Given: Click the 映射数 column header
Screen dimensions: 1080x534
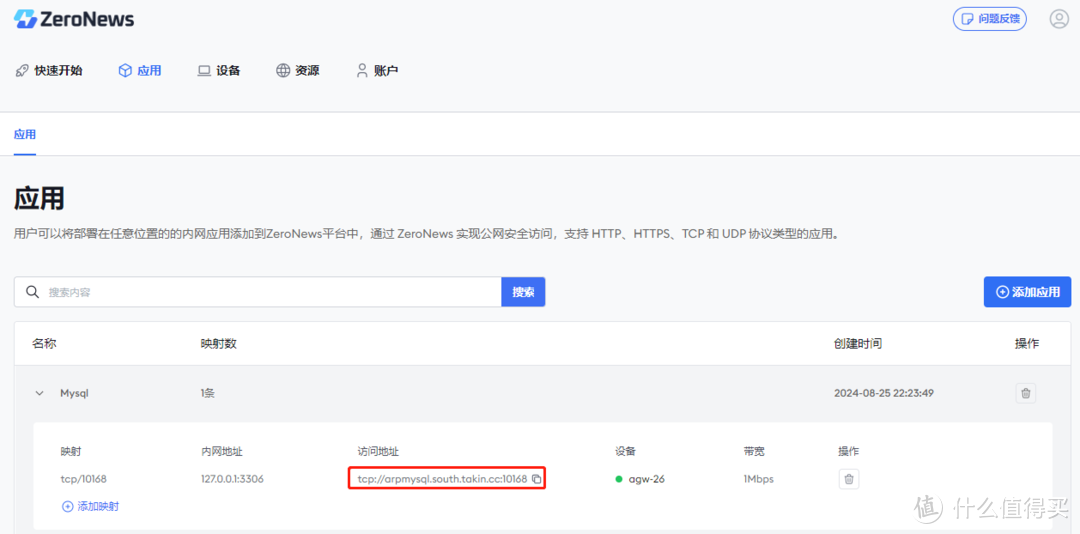Looking at the screenshot, I should [219, 344].
